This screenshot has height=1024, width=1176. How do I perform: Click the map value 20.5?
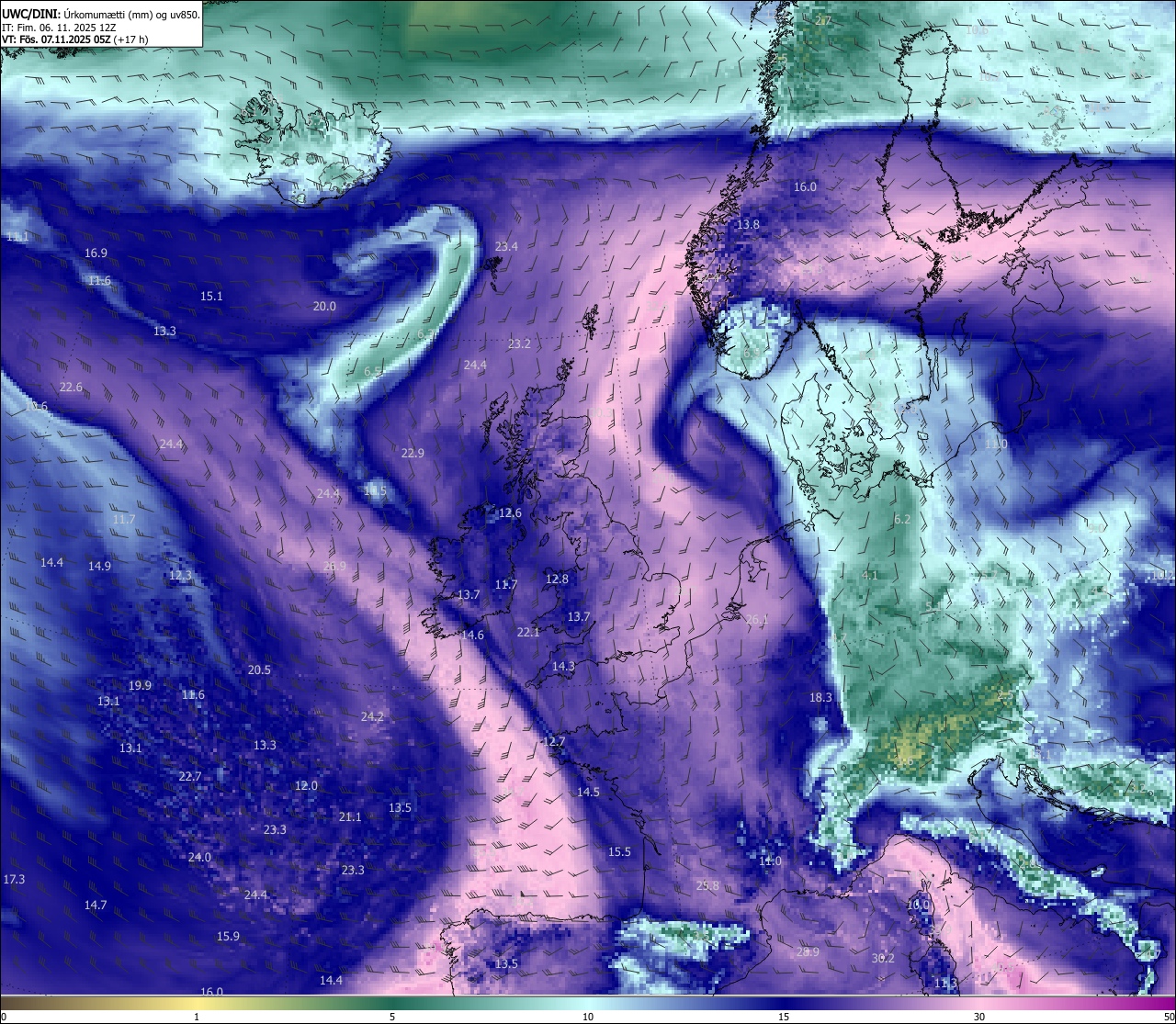[259, 670]
